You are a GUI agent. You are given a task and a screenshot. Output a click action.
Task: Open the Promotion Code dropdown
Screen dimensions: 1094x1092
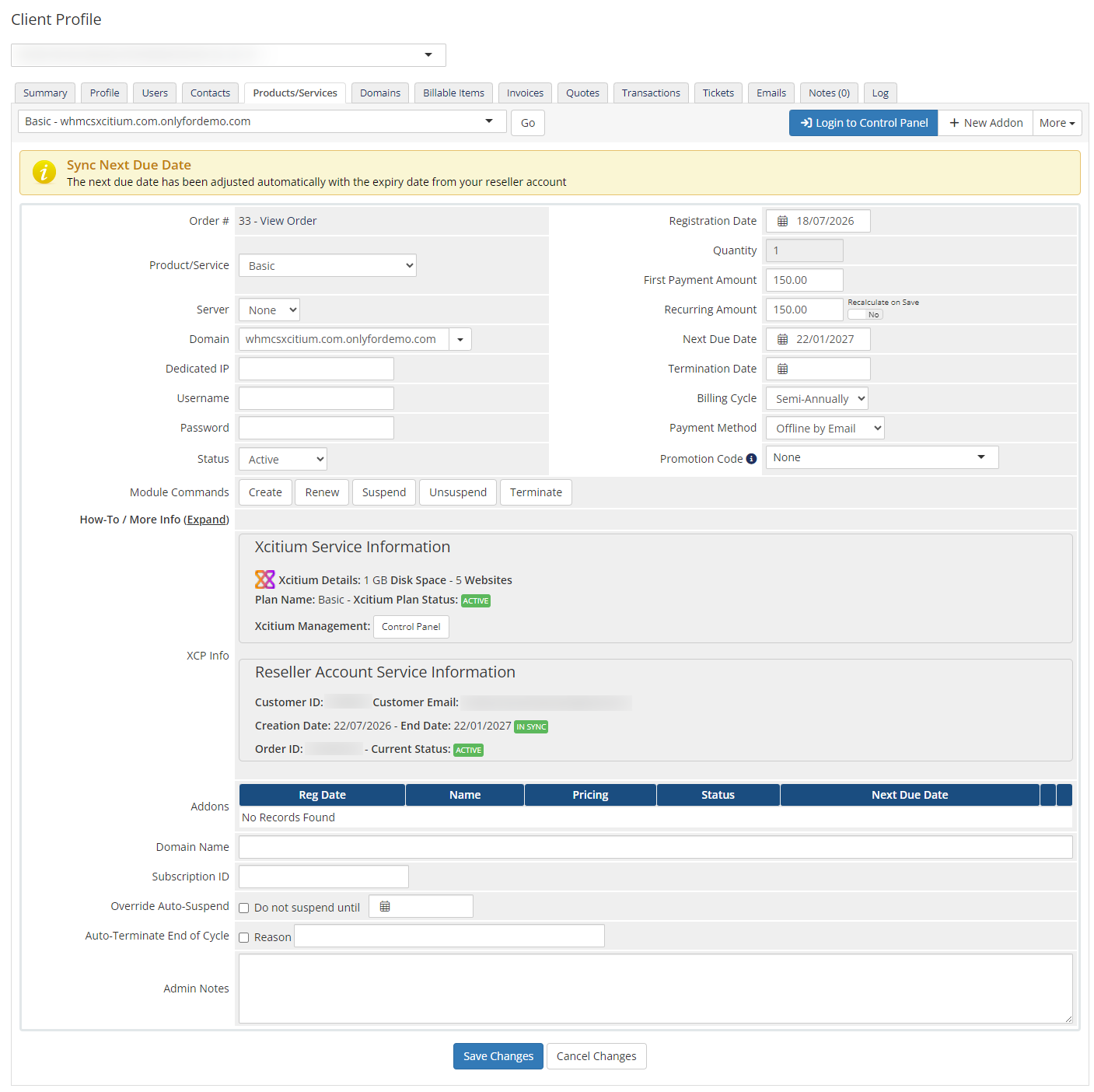coord(883,457)
